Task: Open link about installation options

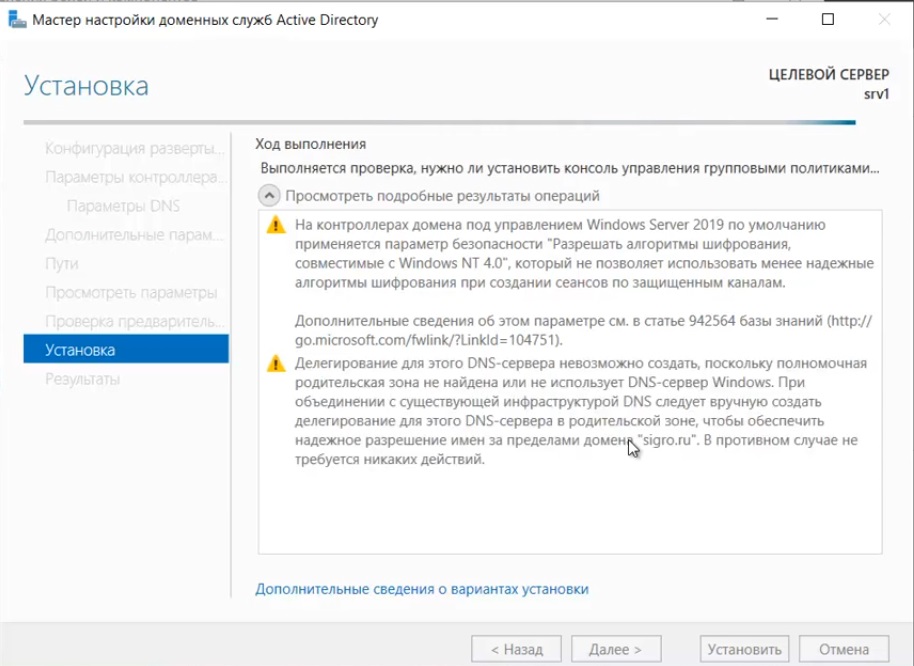Action: point(421,589)
